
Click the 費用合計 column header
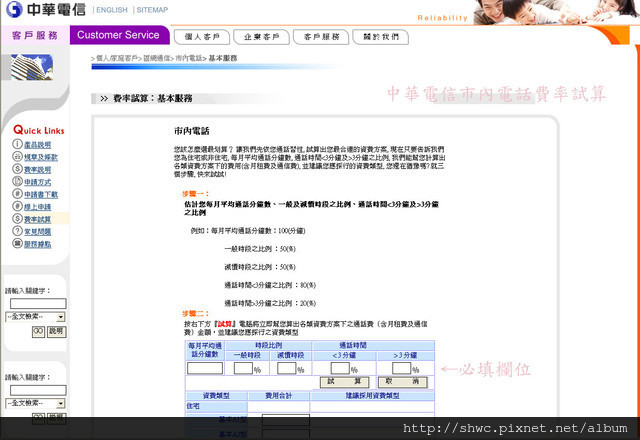278,396
